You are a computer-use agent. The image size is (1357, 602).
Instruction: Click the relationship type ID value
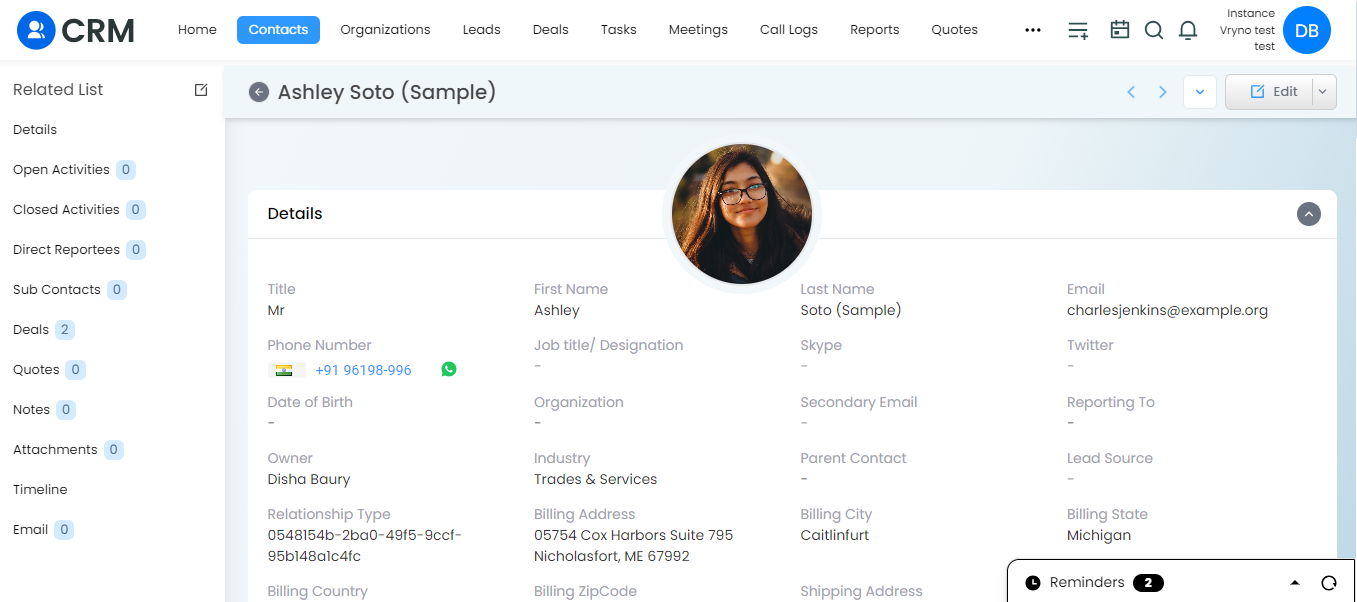364,546
